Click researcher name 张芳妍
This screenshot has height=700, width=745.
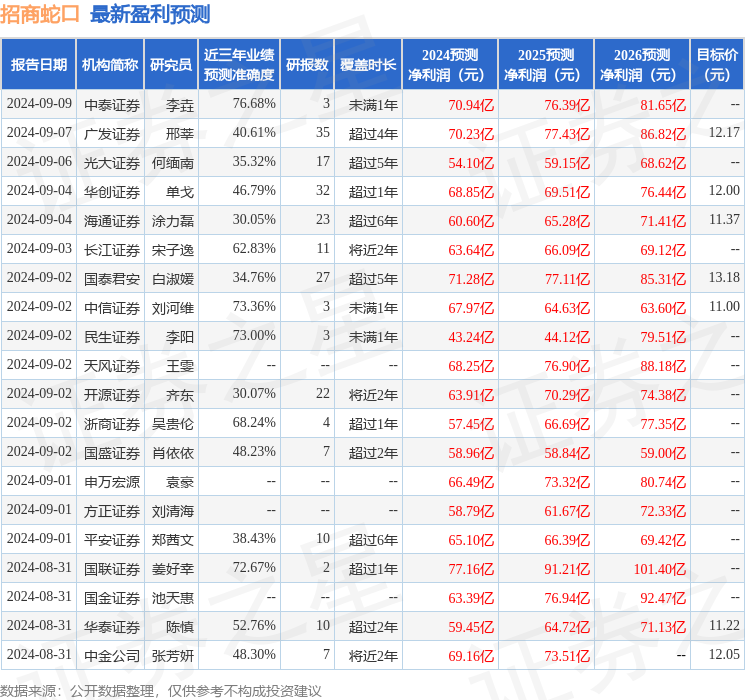coord(173,656)
